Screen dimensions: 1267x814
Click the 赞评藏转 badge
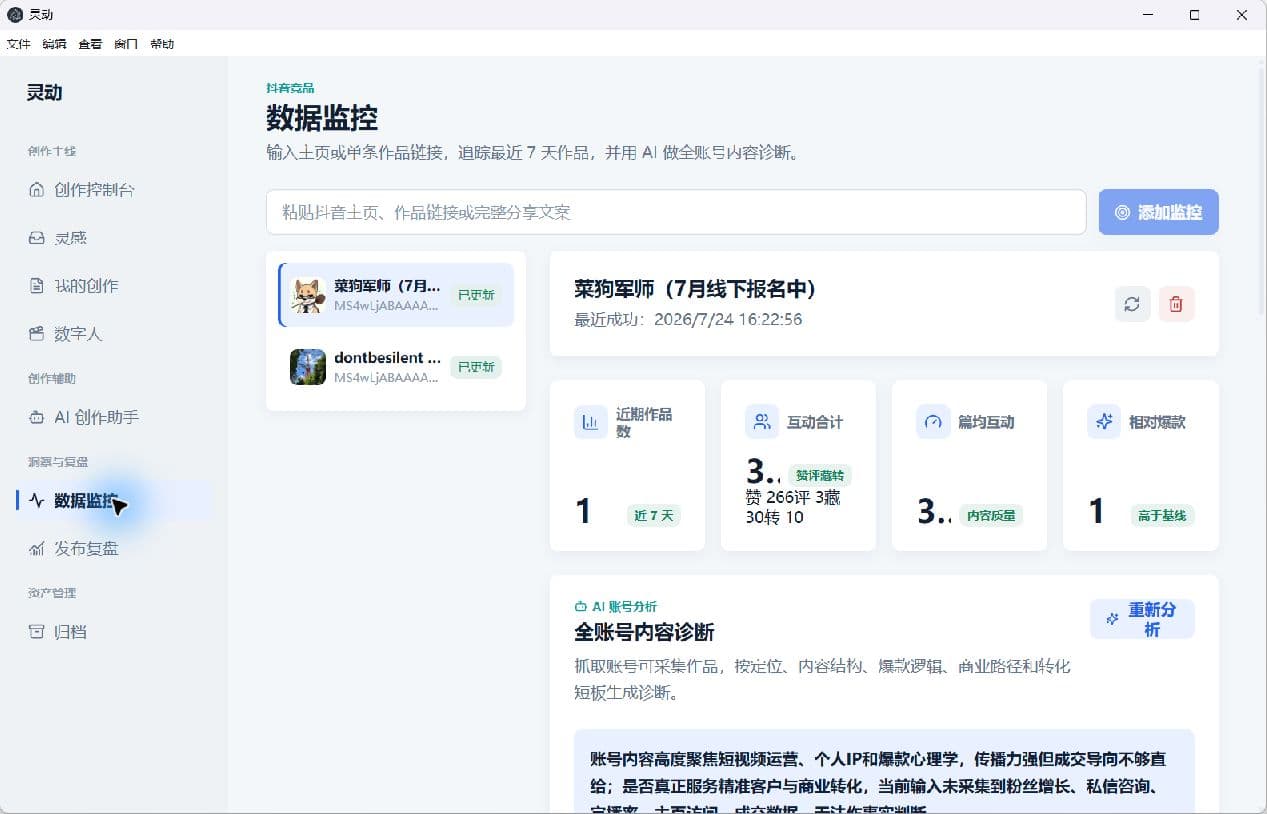coord(819,476)
